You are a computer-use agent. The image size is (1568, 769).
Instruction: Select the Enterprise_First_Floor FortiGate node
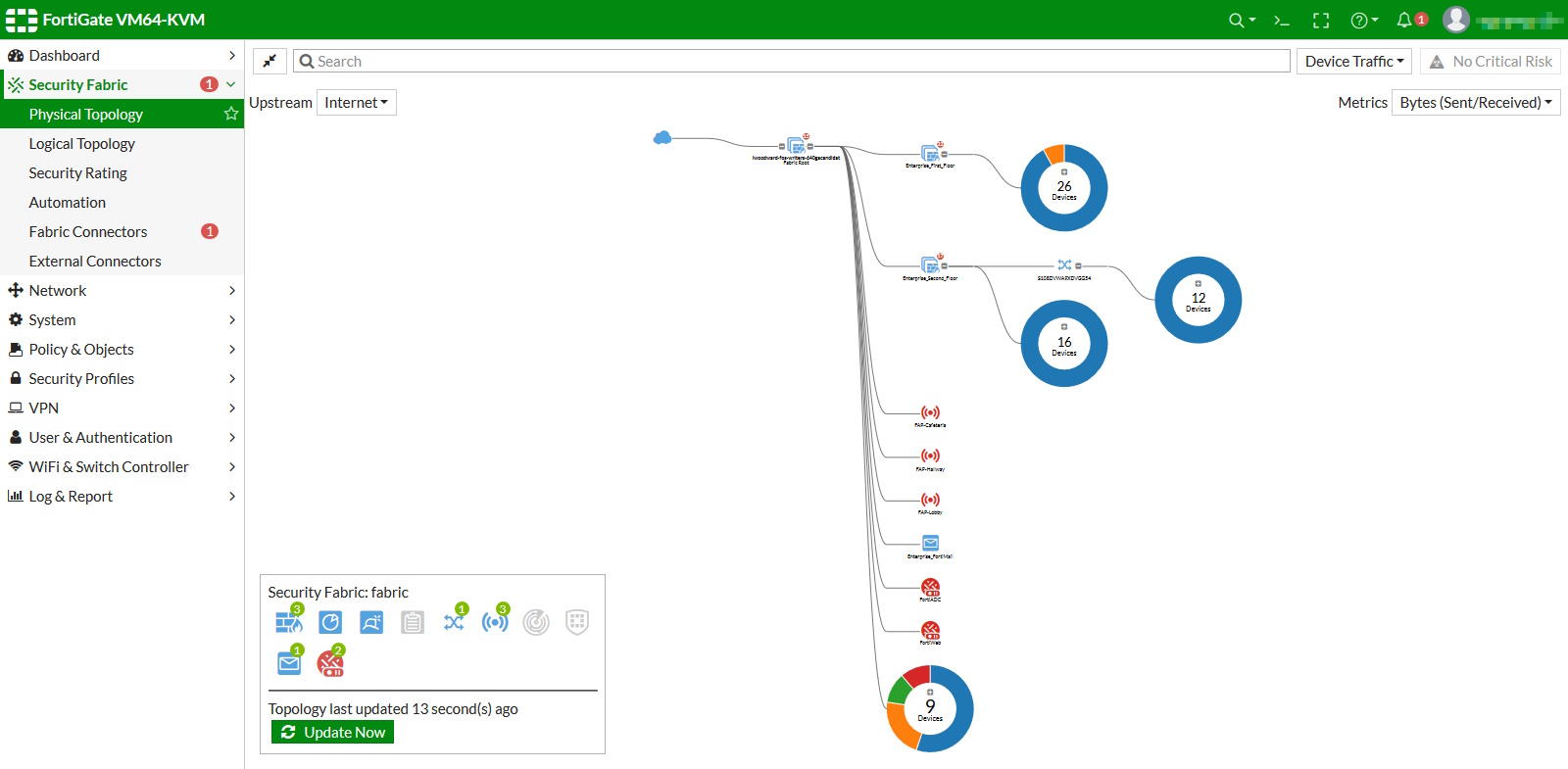(930, 154)
